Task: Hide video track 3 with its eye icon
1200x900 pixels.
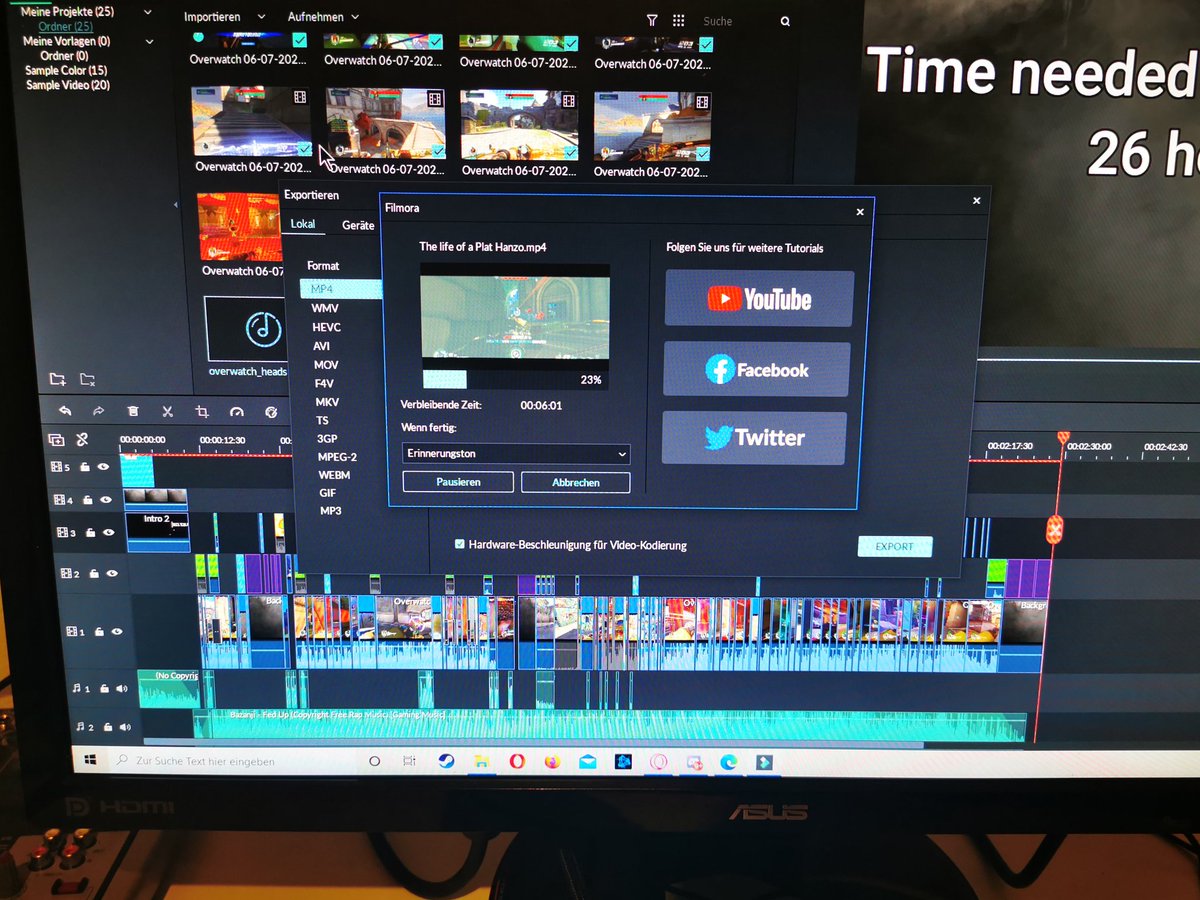Action: click(109, 533)
